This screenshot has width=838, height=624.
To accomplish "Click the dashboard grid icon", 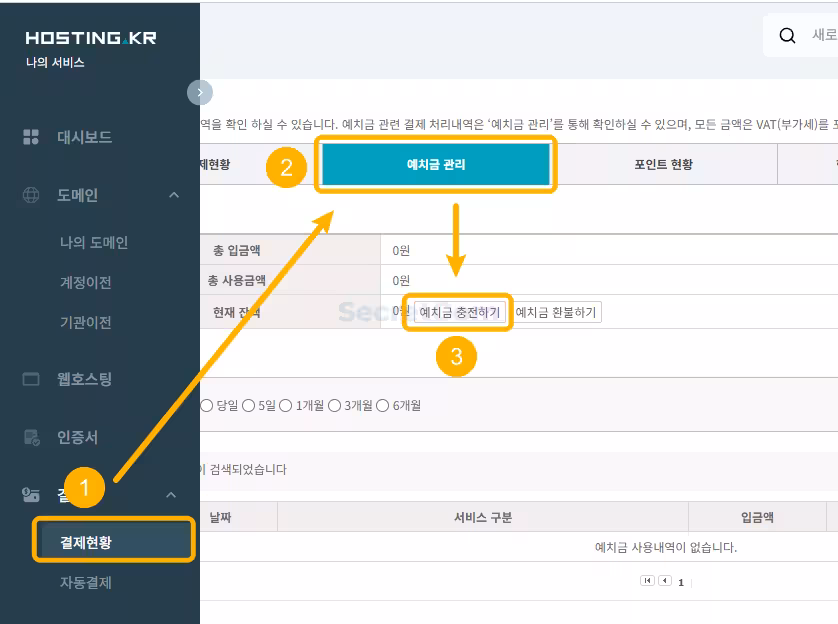I will click(31, 137).
